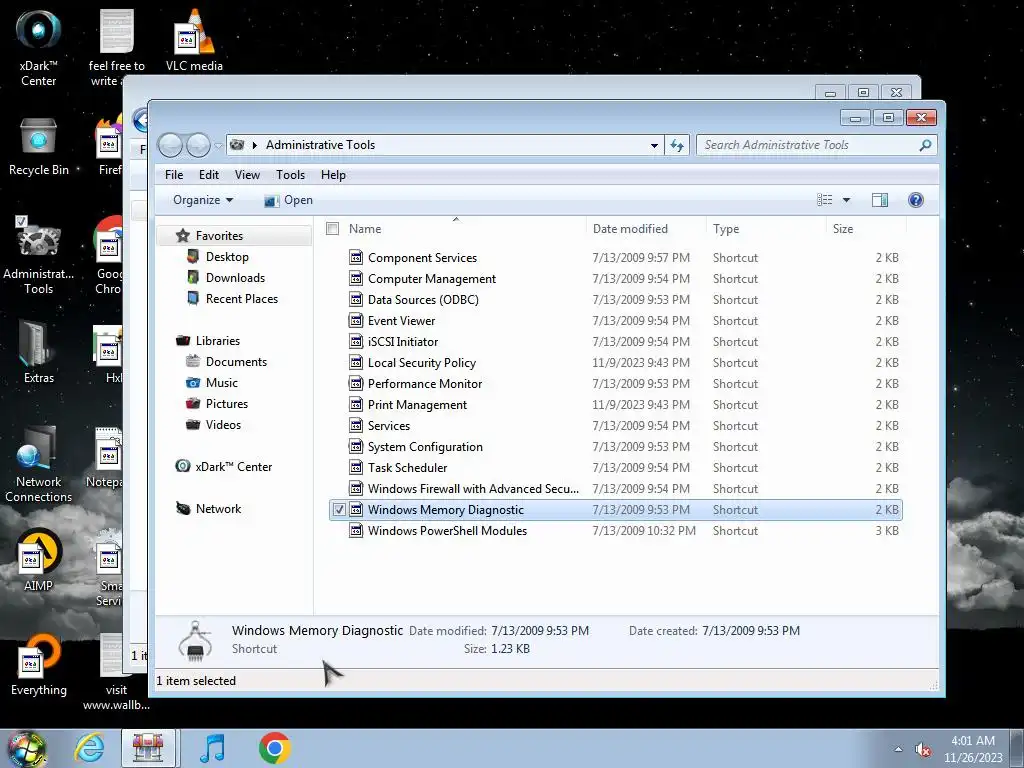Viewport: 1024px width, 768px height.
Task: Change view with the view mode button
Action: (x=825, y=200)
